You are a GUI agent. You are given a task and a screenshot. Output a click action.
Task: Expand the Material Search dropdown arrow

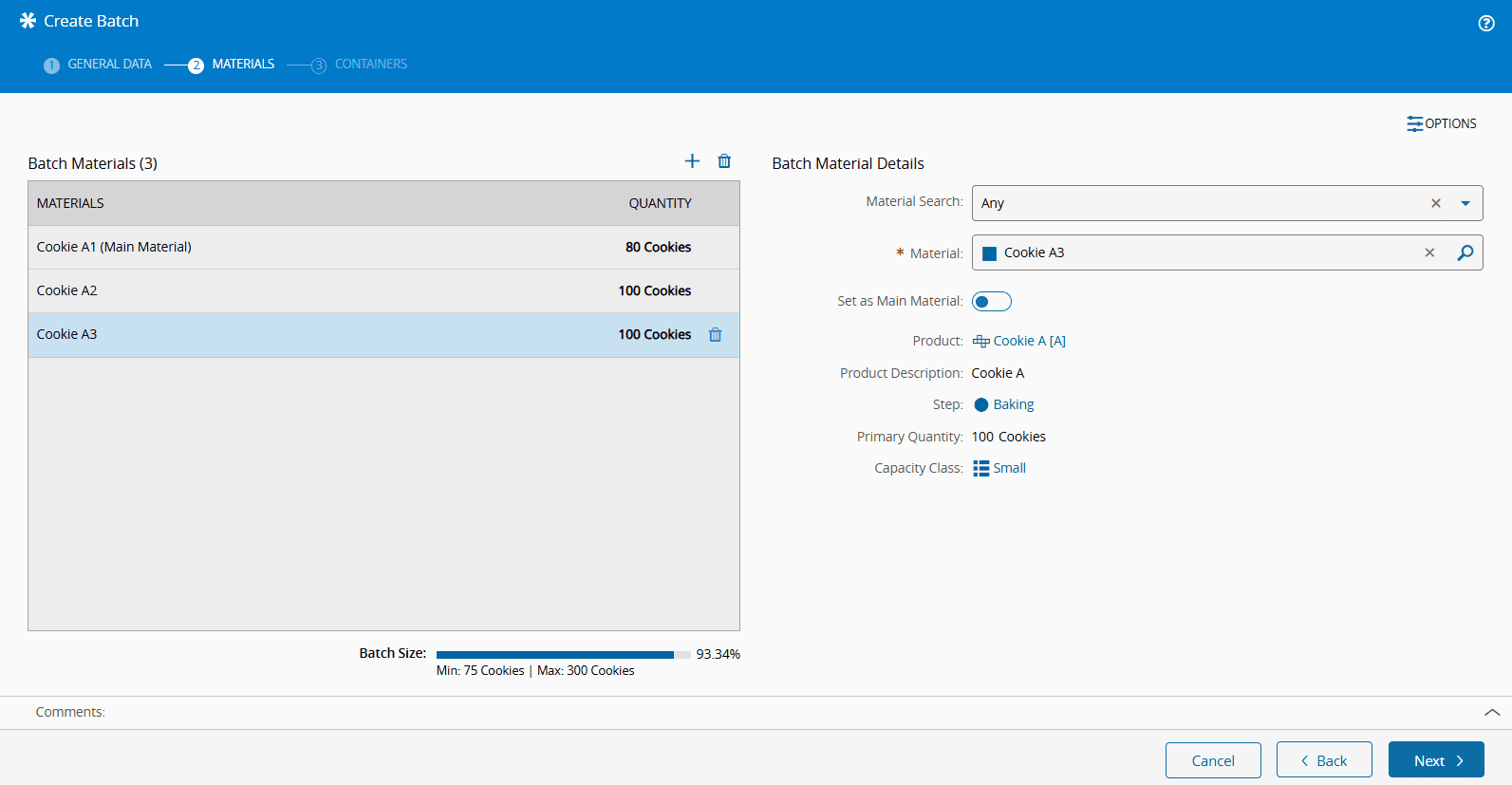pos(1465,203)
